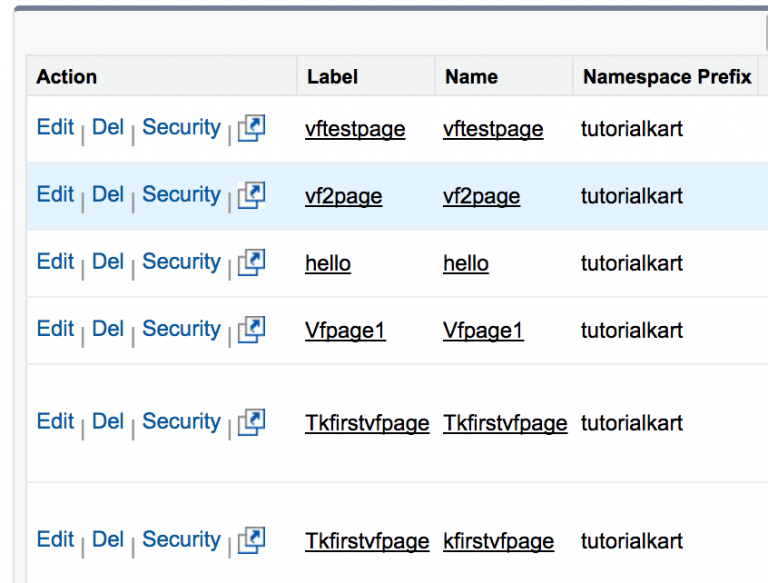This screenshot has height=583, width=768.
Task: Open vftestpage preview in new window icon
Action: (x=251, y=128)
